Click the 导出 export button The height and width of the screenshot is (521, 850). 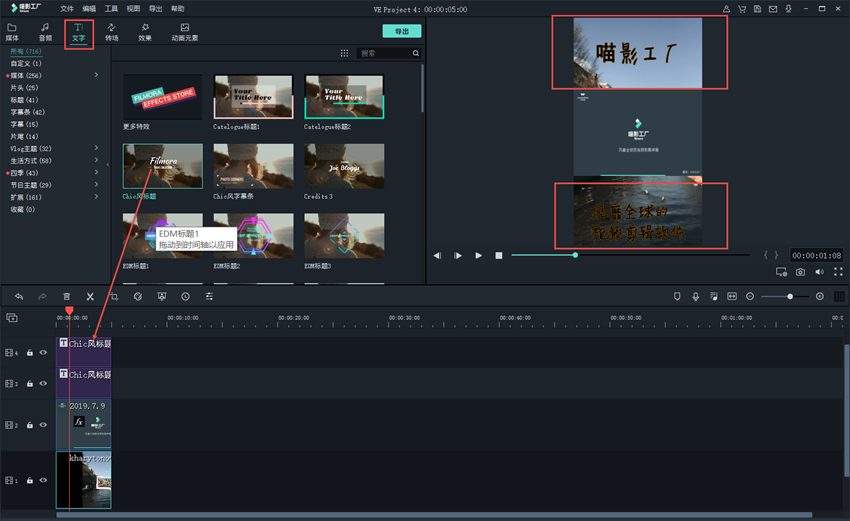pos(401,31)
